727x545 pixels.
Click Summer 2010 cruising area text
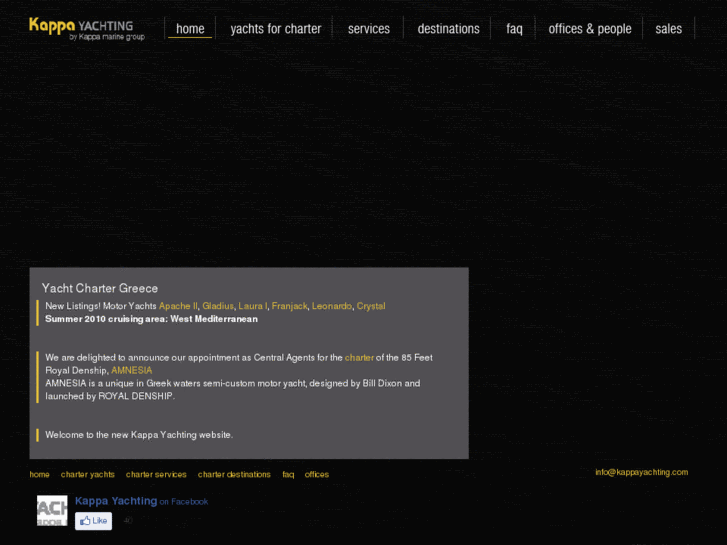(x=151, y=319)
